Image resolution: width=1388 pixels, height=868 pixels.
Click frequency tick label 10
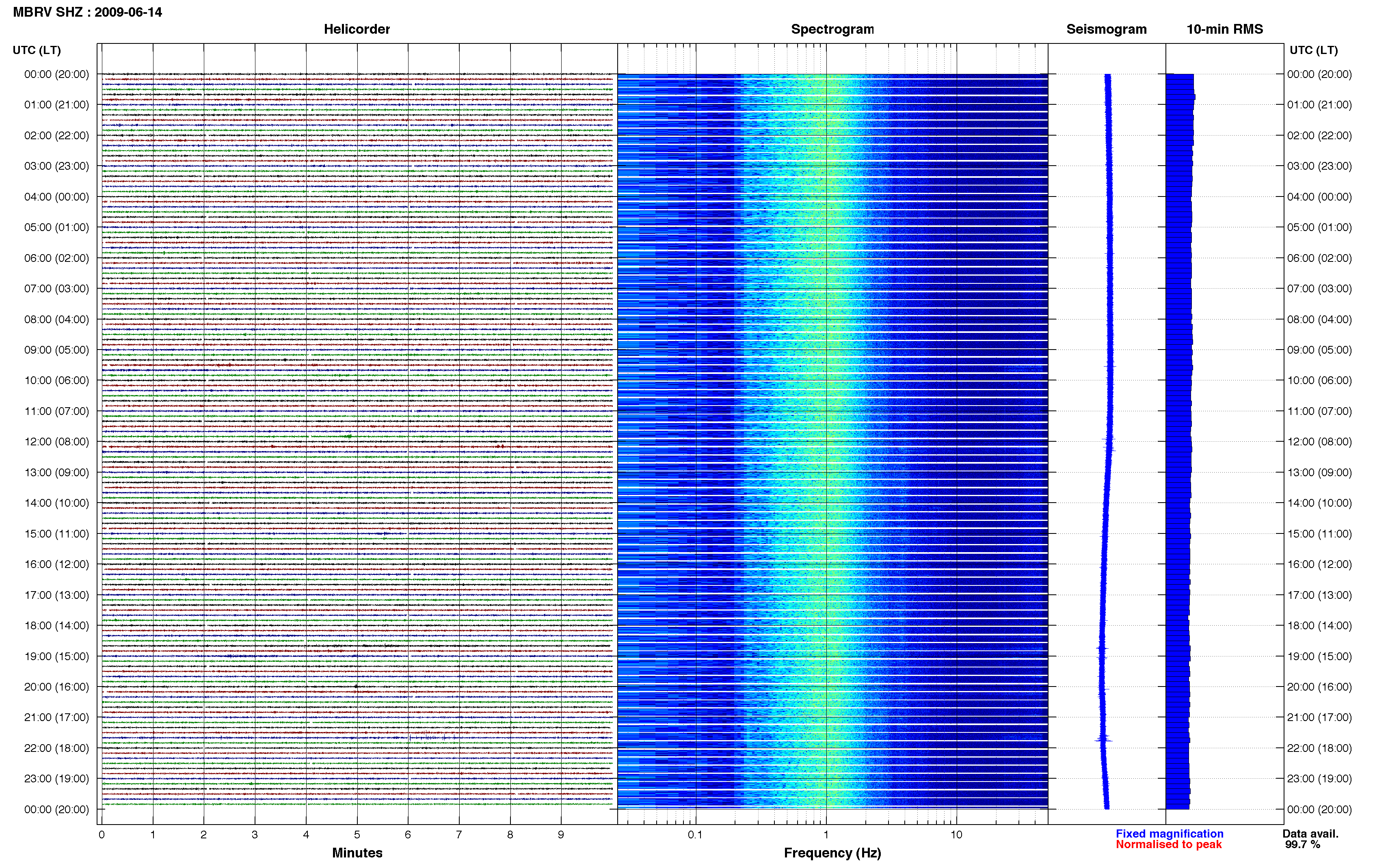(956, 835)
